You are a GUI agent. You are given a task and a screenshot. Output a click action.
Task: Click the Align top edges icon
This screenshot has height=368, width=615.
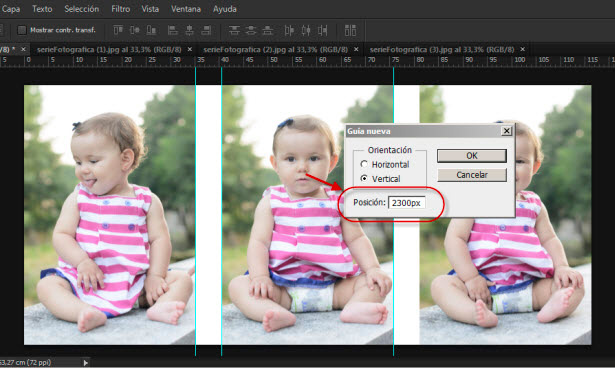coord(118,30)
